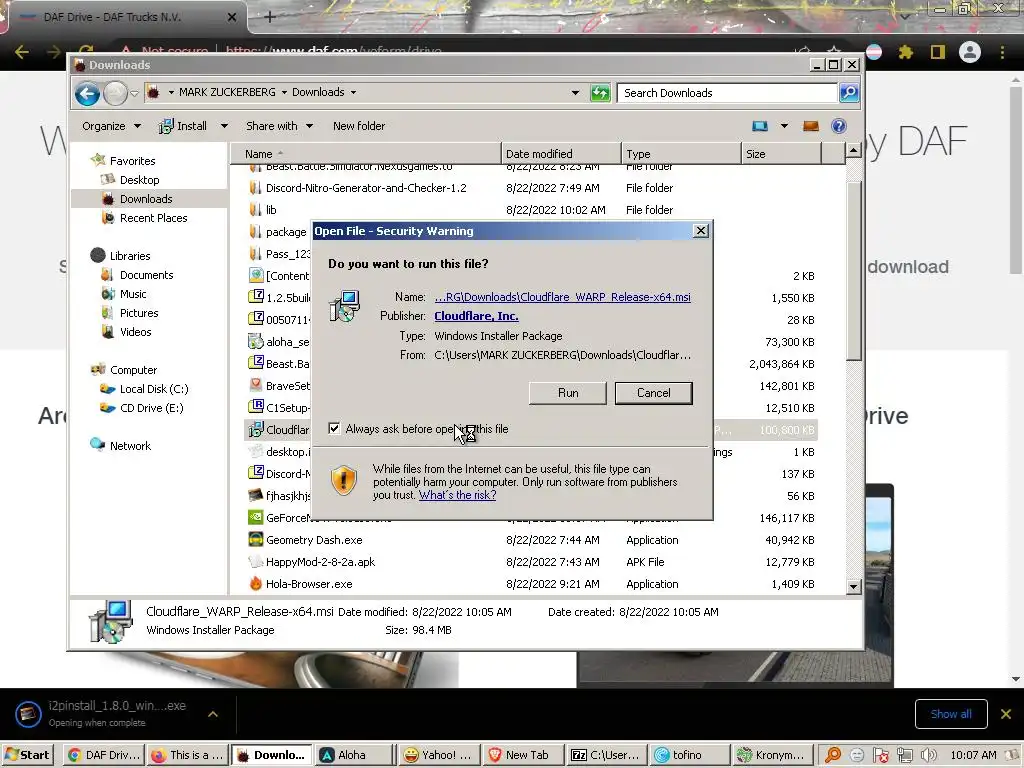Switch to Yahoo! taskbar item
Screen dimensions: 1024x768
pyautogui.click(x=438, y=755)
